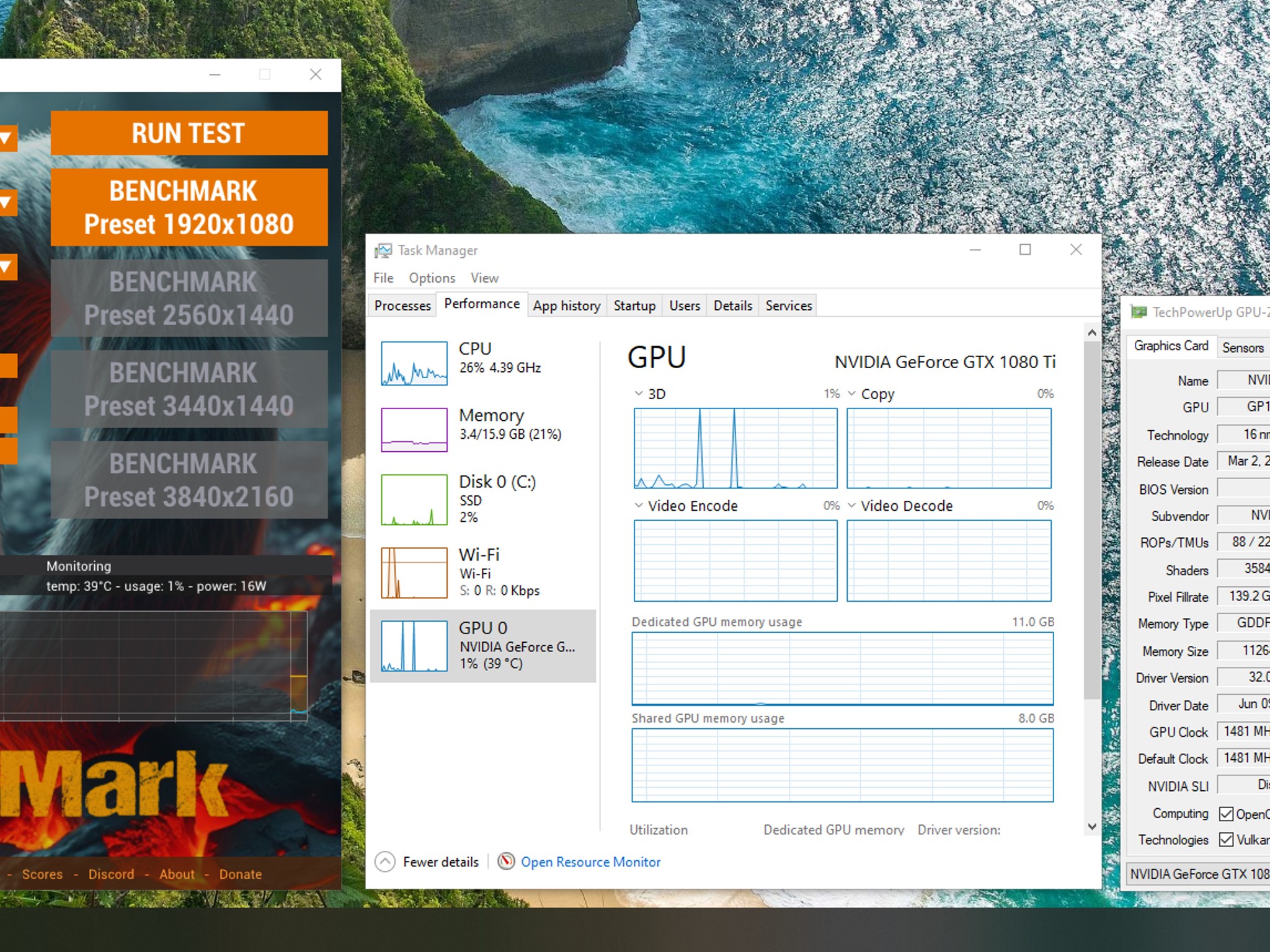Expand the 3D engine graph dropdown

pyautogui.click(x=639, y=394)
